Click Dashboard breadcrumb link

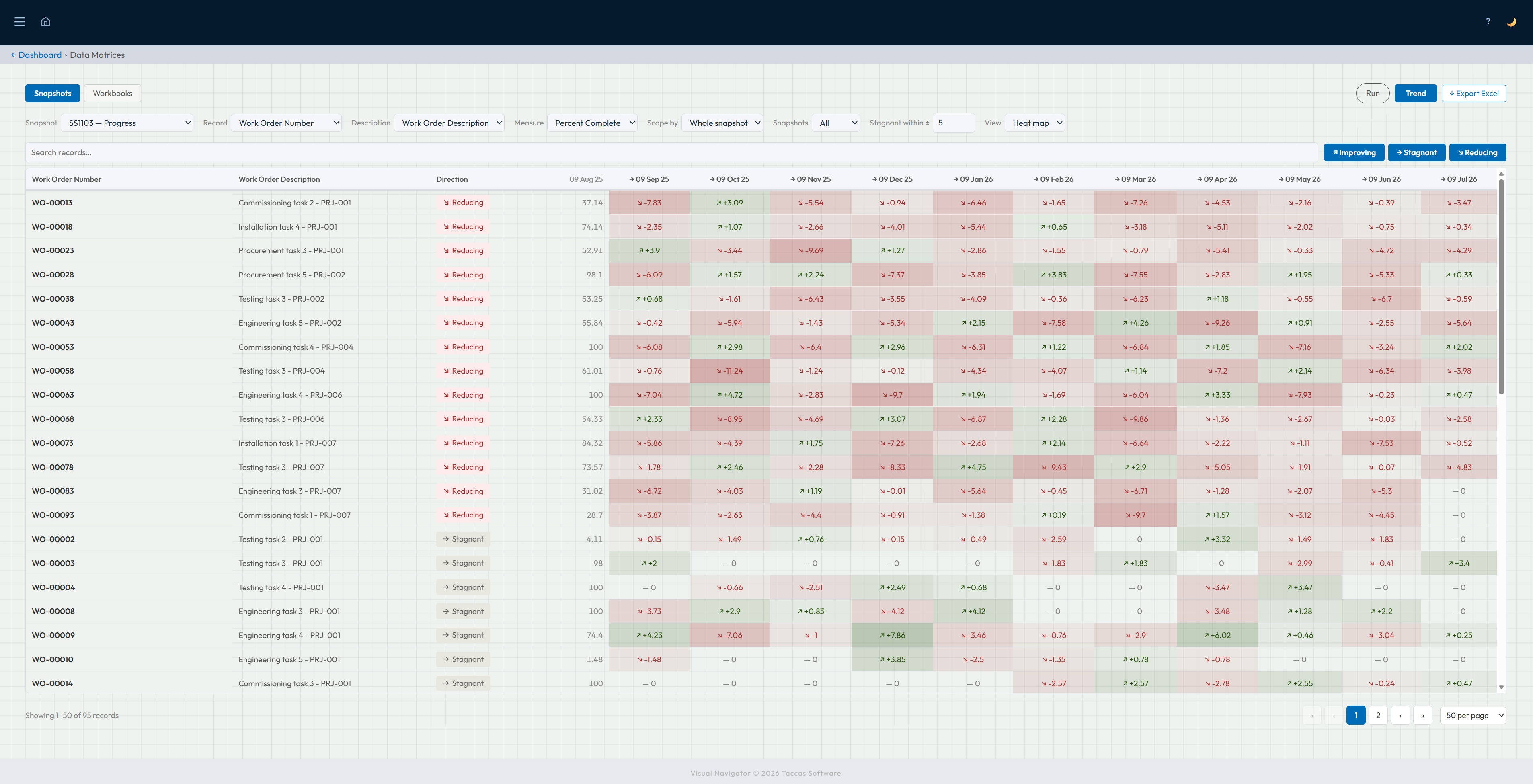36,55
